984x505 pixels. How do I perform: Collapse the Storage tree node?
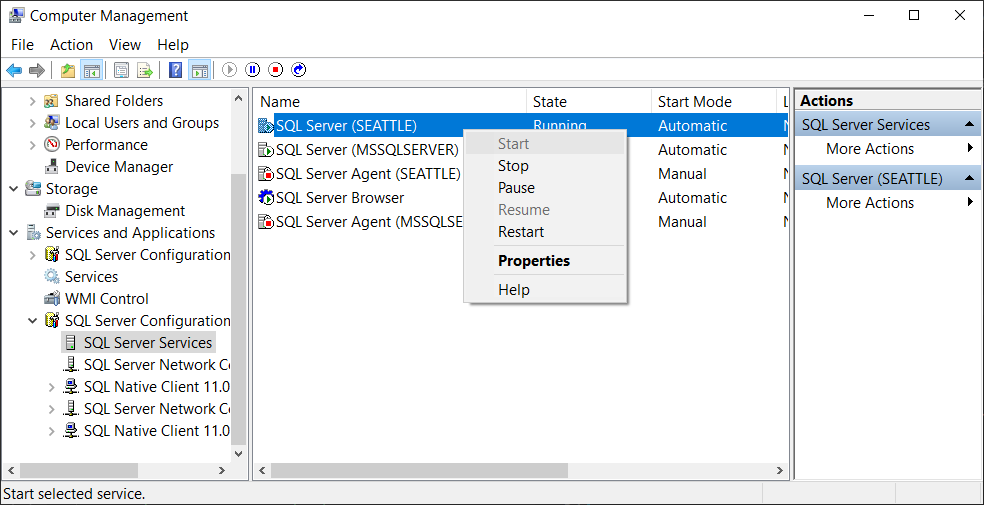(14, 189)
